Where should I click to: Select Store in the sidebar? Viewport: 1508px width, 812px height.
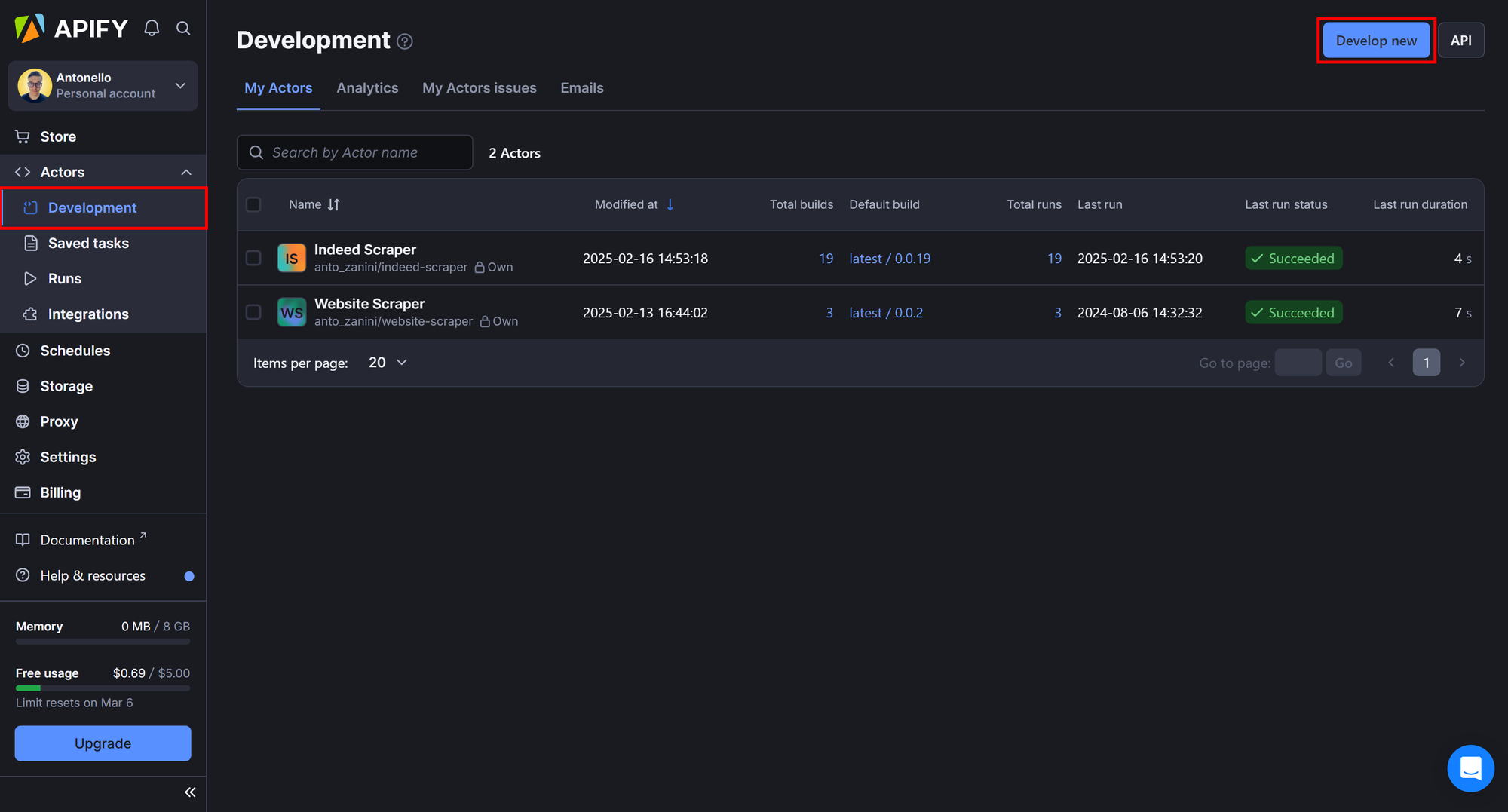click(58, 136)
